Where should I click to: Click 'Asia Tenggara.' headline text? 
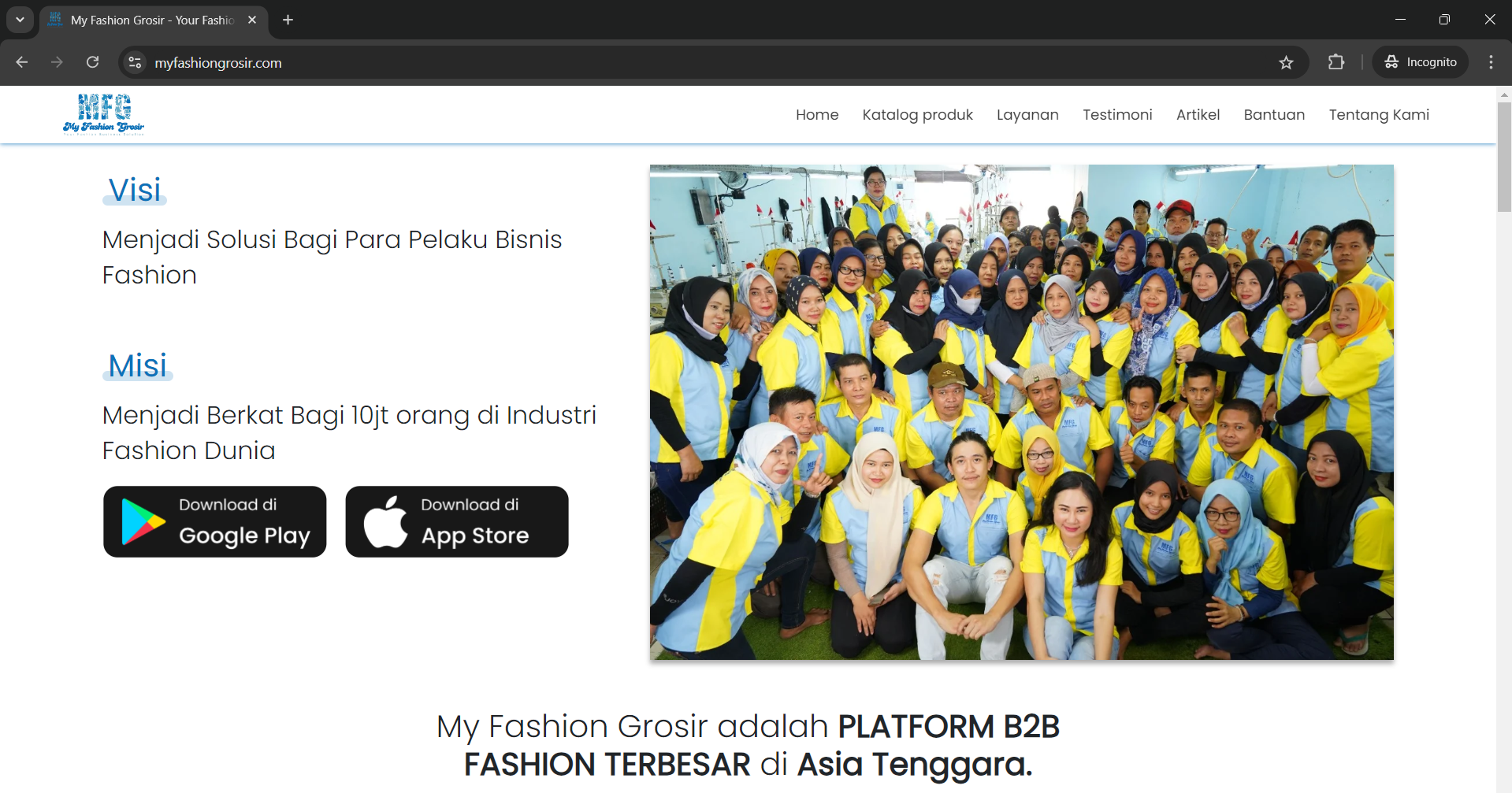coord(915,764)
